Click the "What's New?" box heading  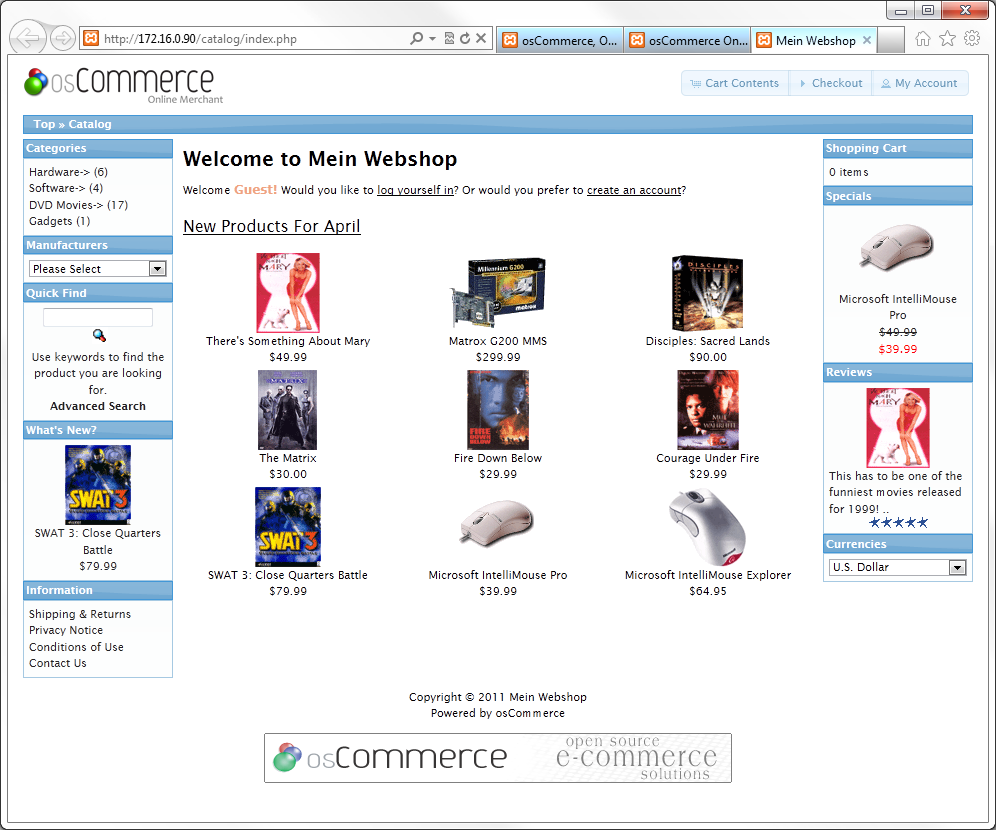coord(98,430)
